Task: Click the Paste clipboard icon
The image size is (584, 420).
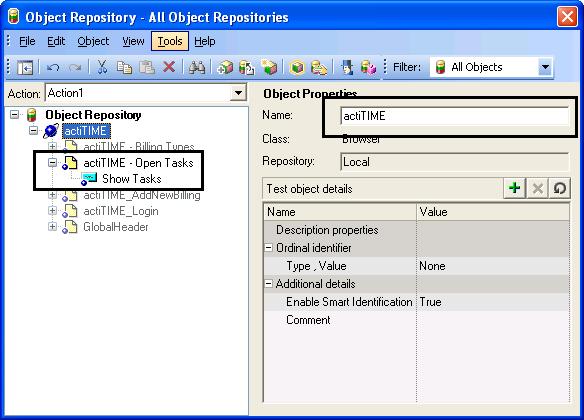Action: click(x=147, y=67)
